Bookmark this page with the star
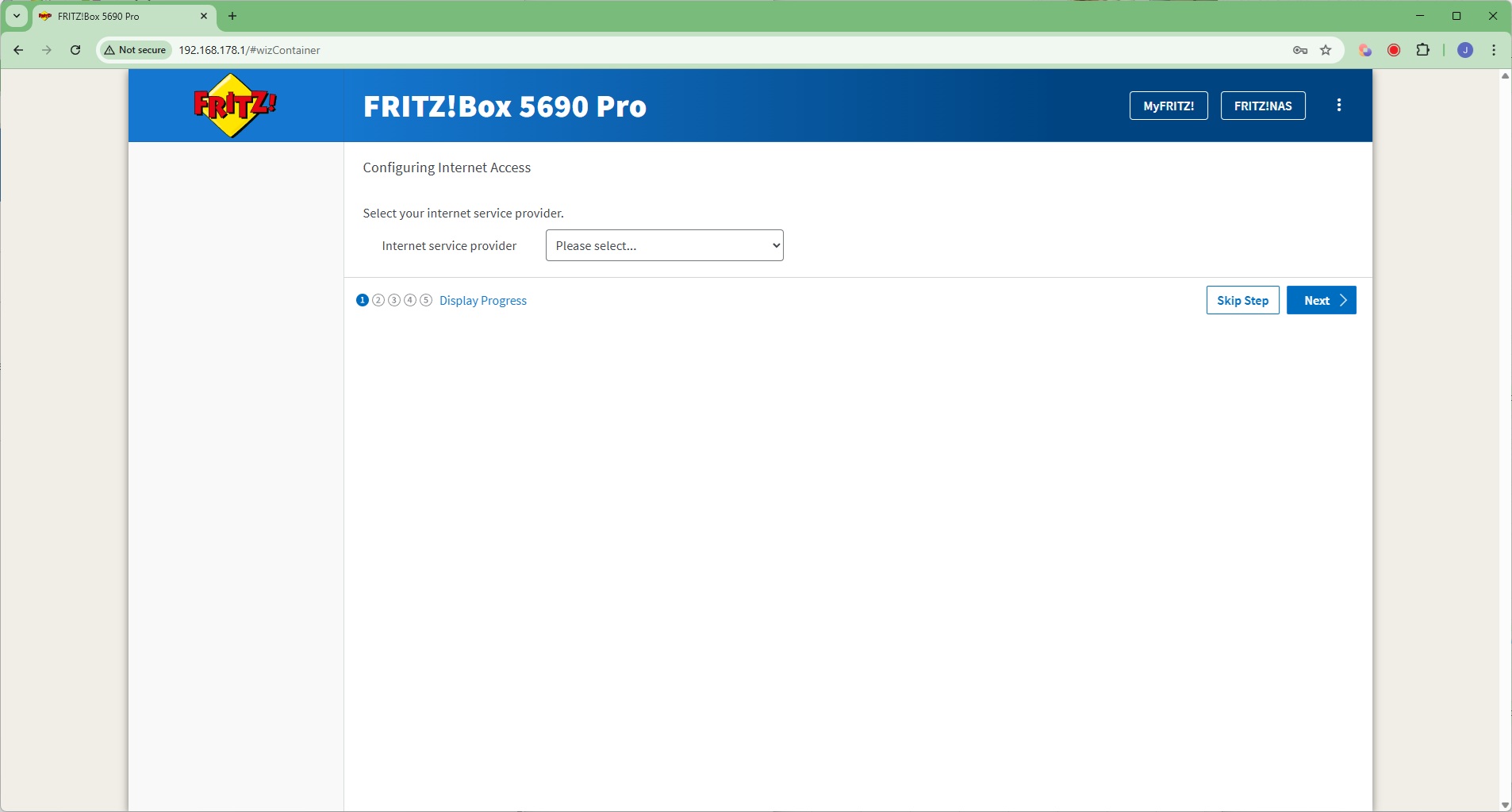 pos(1326,50)
